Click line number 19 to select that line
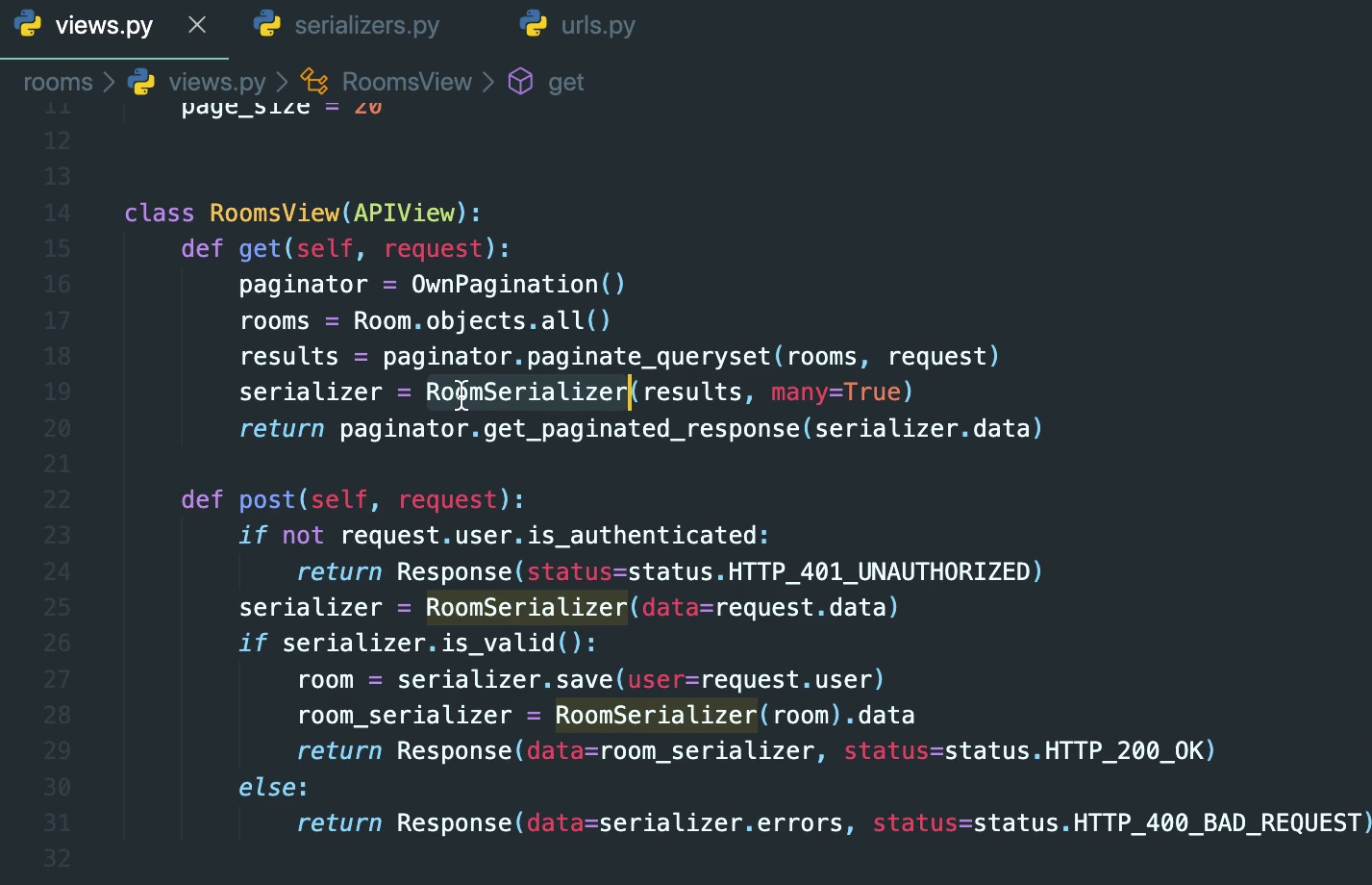The width and height of the screenshot is (1372, 885). pos(56,392)
